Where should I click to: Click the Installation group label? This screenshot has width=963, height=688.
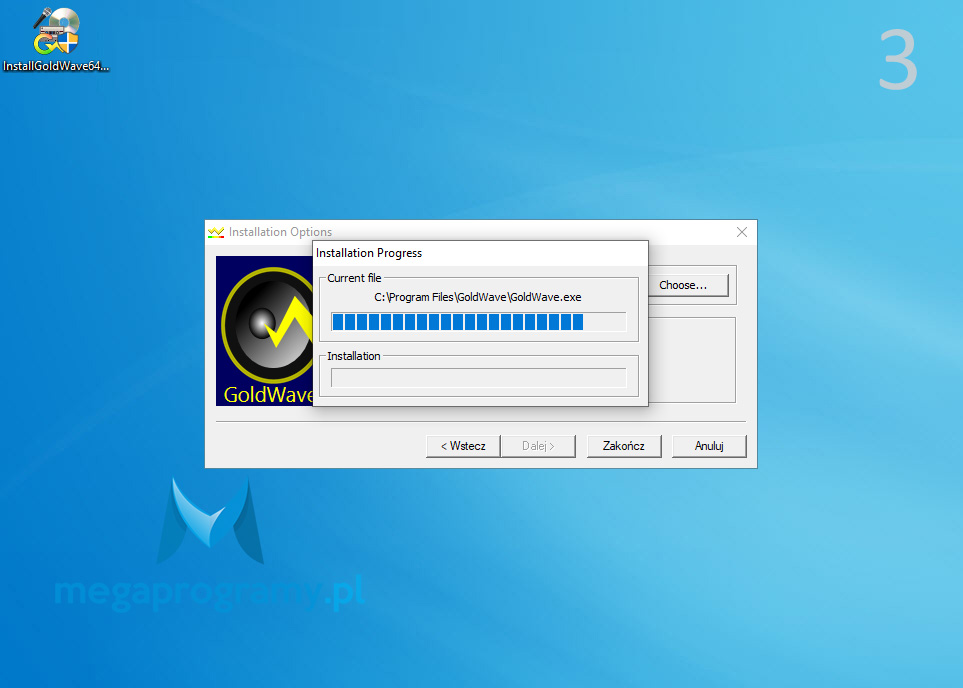tap(354, 356)
